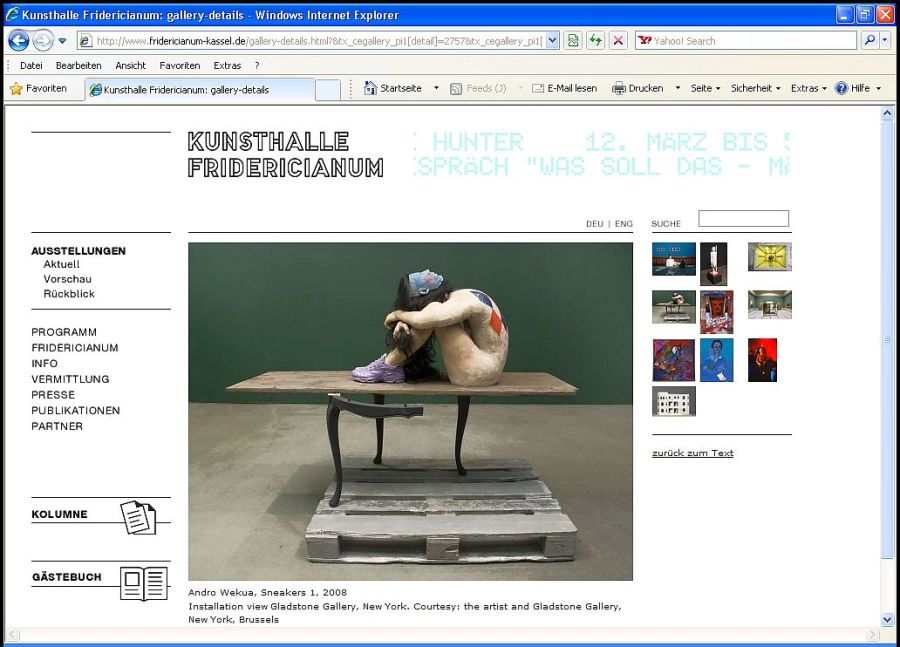900x647 pixels.
Task: Click the Startseite home icon
Action: coord(370,88)
